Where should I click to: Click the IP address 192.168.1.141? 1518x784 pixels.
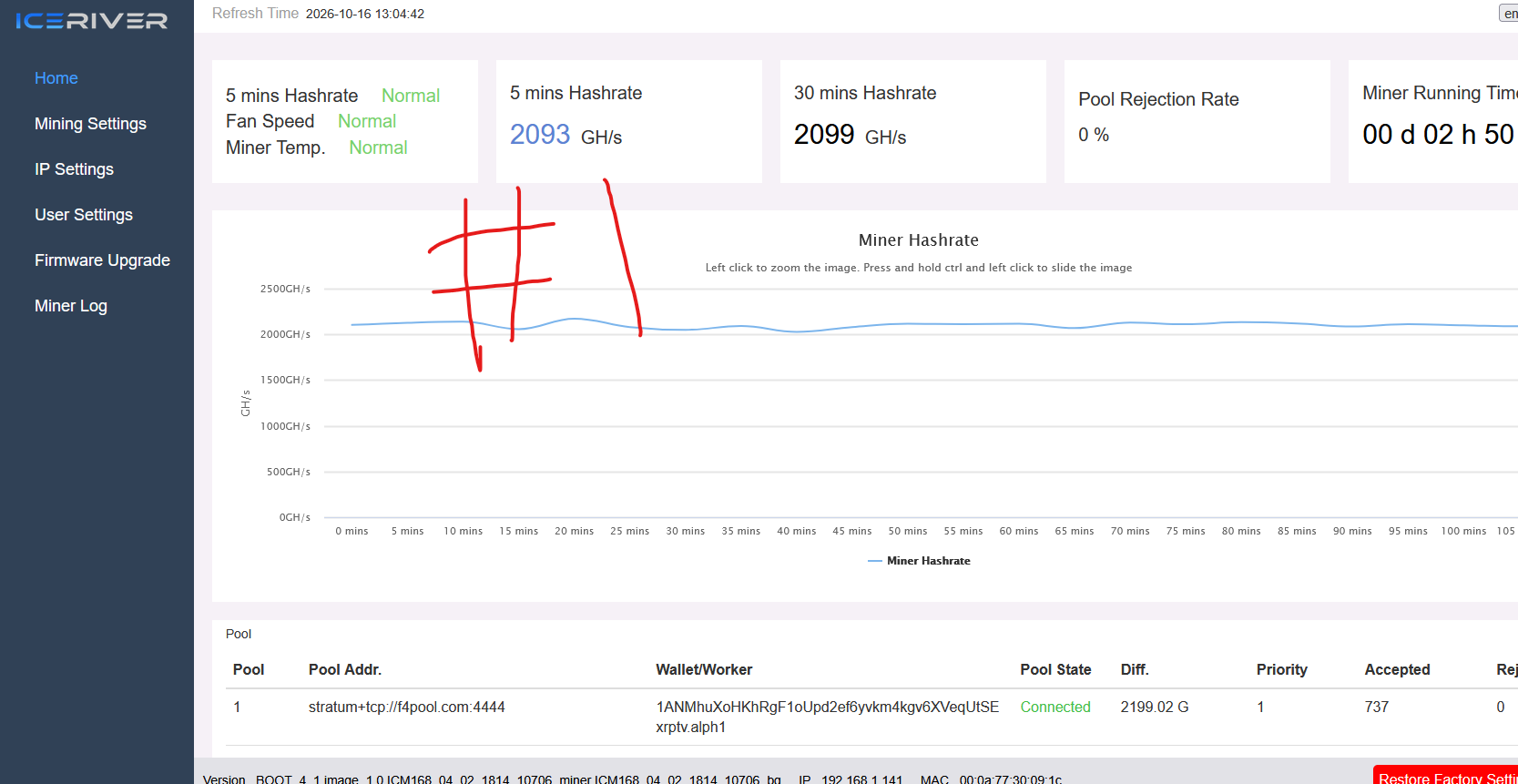[x=862, y=779]
